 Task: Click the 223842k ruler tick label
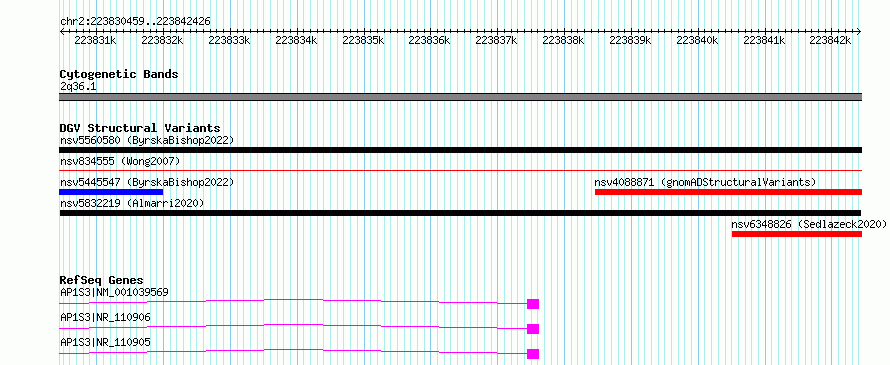coord(830,40)
